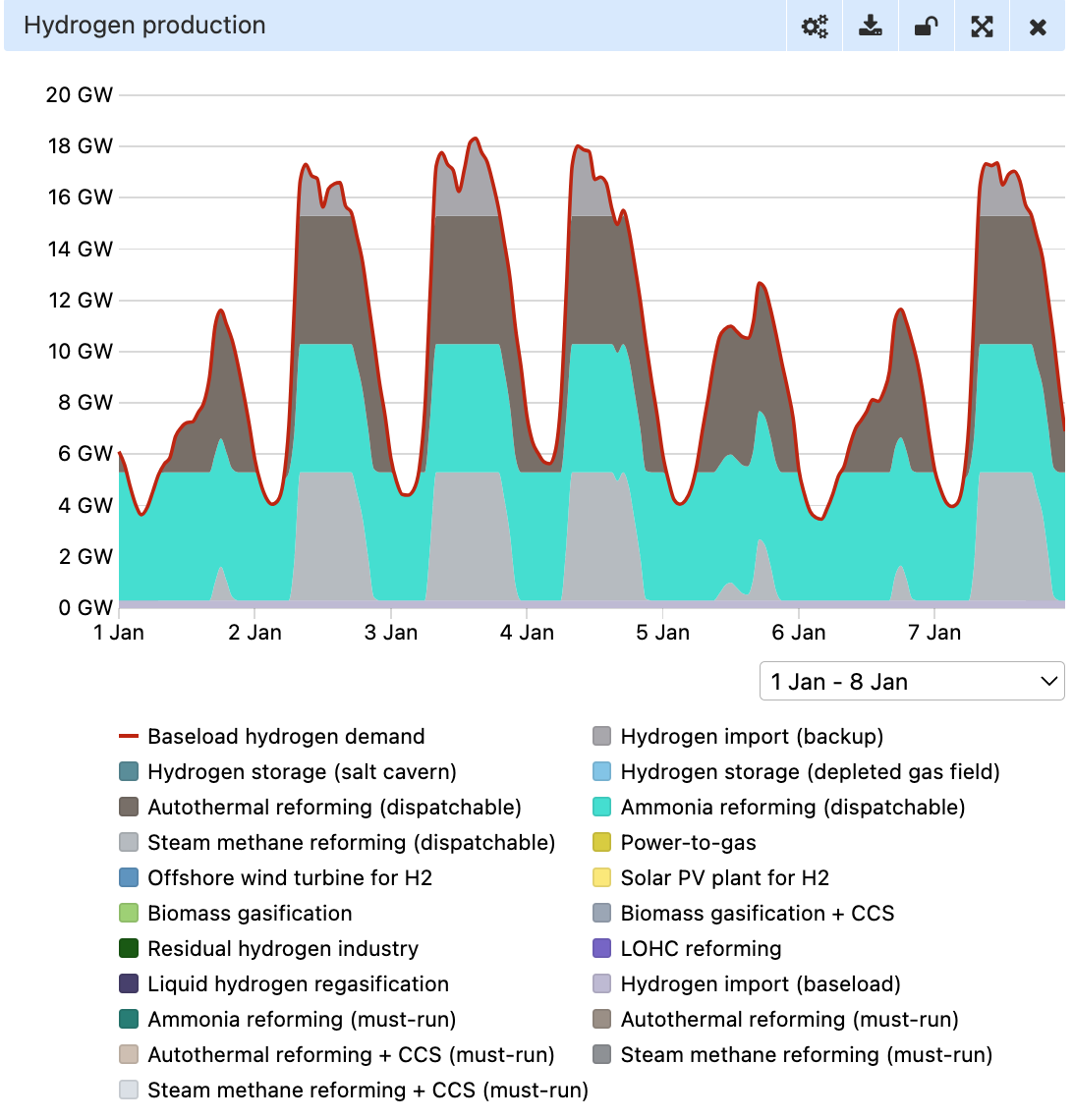Select the LOHC reforming label

pyautogui.click(x=701, y=949)
